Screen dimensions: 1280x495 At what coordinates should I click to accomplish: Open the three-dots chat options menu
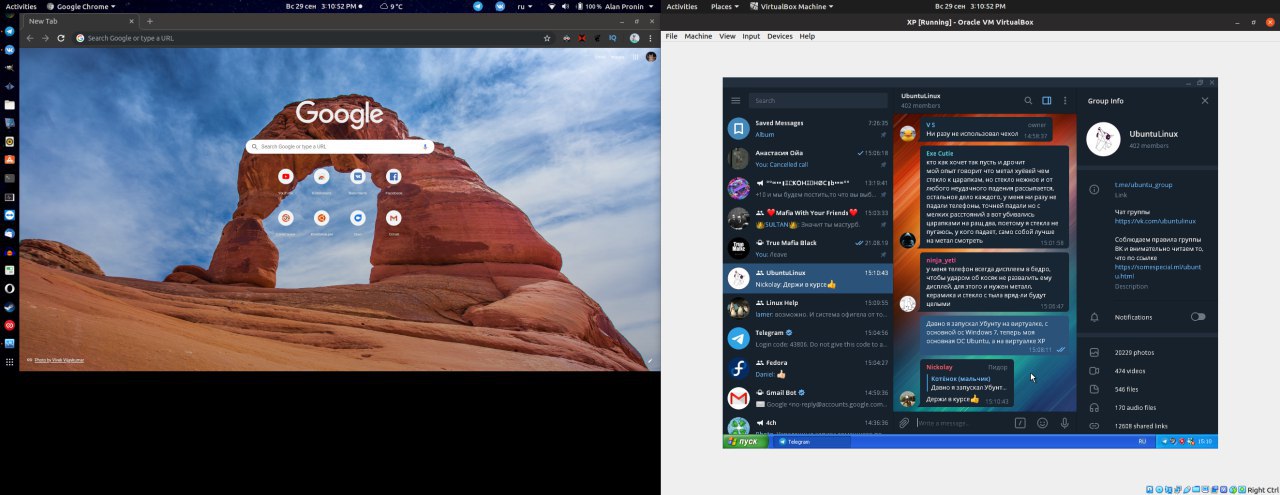[1065, 100]
